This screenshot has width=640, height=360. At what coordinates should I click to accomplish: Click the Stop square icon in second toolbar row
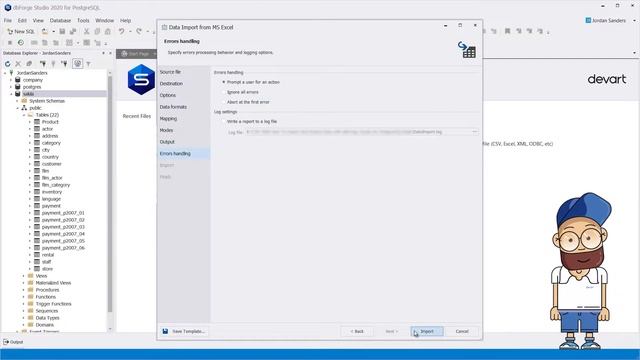coord(10,42)
